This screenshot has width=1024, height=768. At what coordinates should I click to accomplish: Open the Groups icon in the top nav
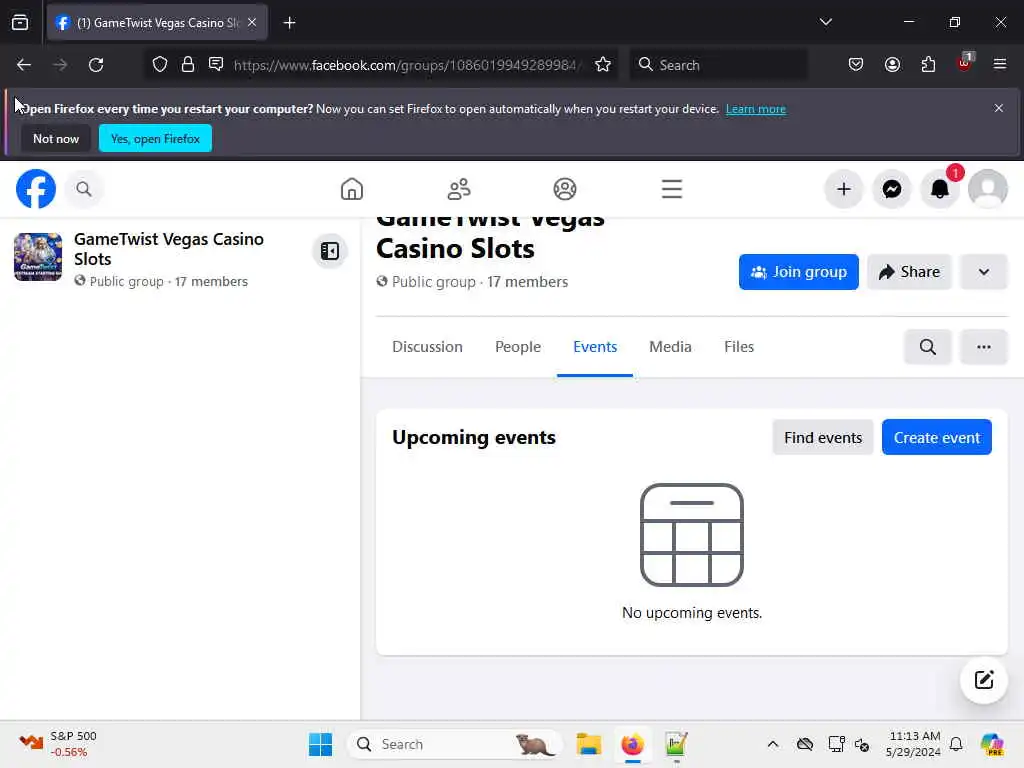[565, 189]
